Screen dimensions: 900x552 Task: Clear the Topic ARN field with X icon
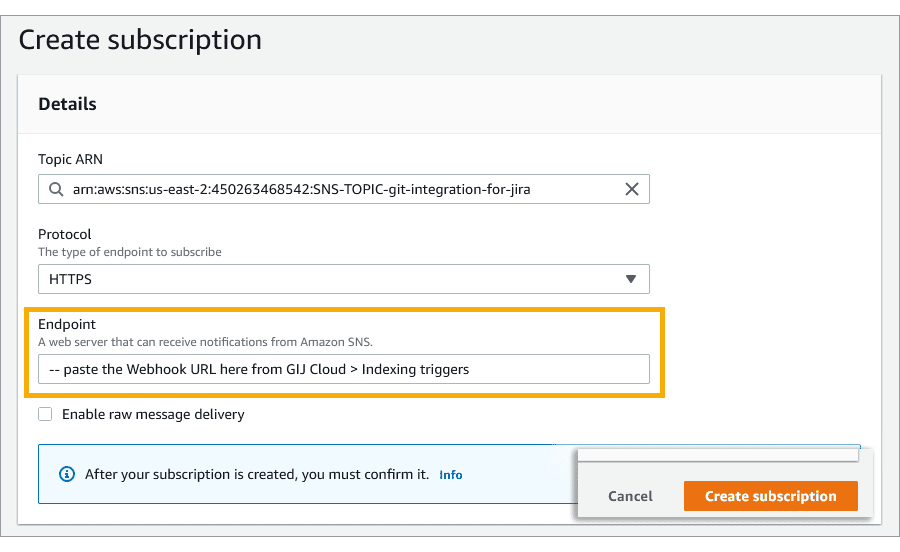(x=631, y=189)
